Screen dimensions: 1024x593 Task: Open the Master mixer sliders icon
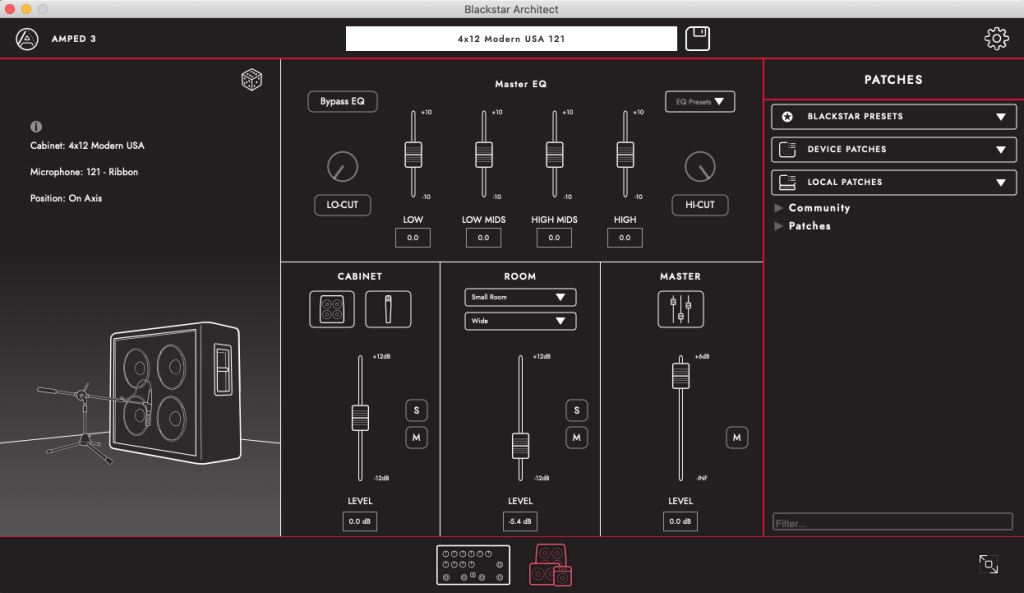click(680, 309)
